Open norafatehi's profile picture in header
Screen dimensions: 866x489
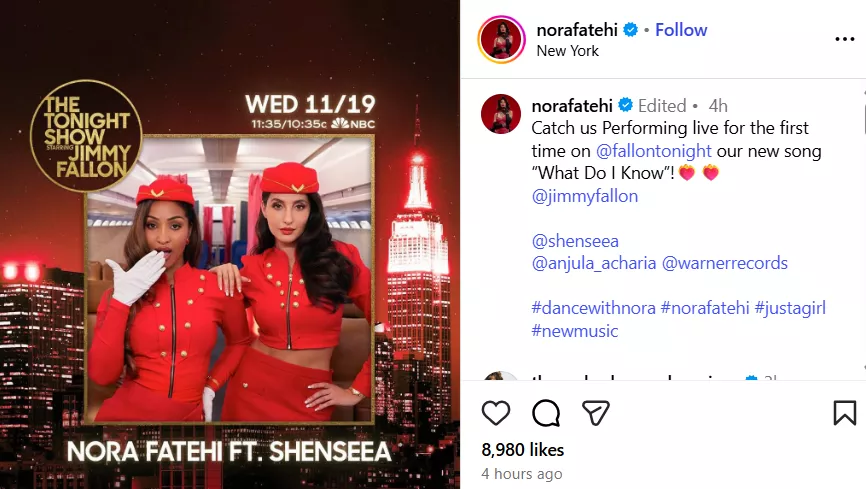(x=501, y=39)
